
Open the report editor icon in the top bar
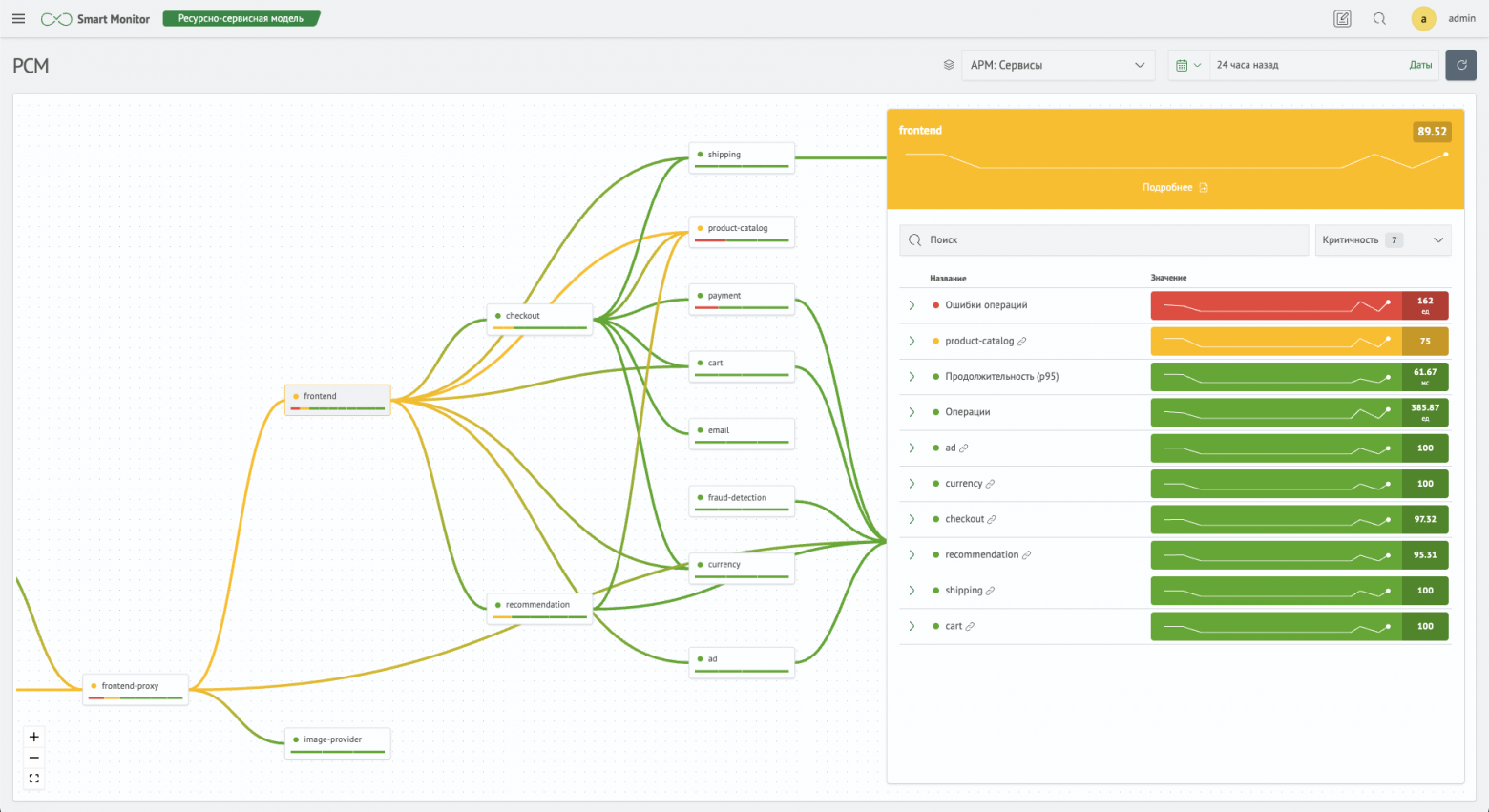click(x=1342, y=18)
